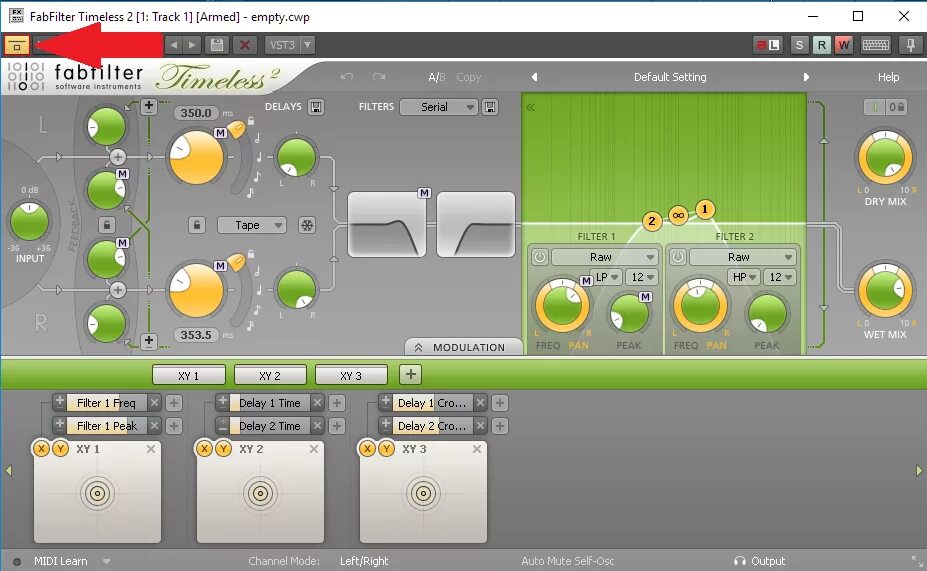
Task: Click the X button on XY 2 controller
Action: (204, 449)
